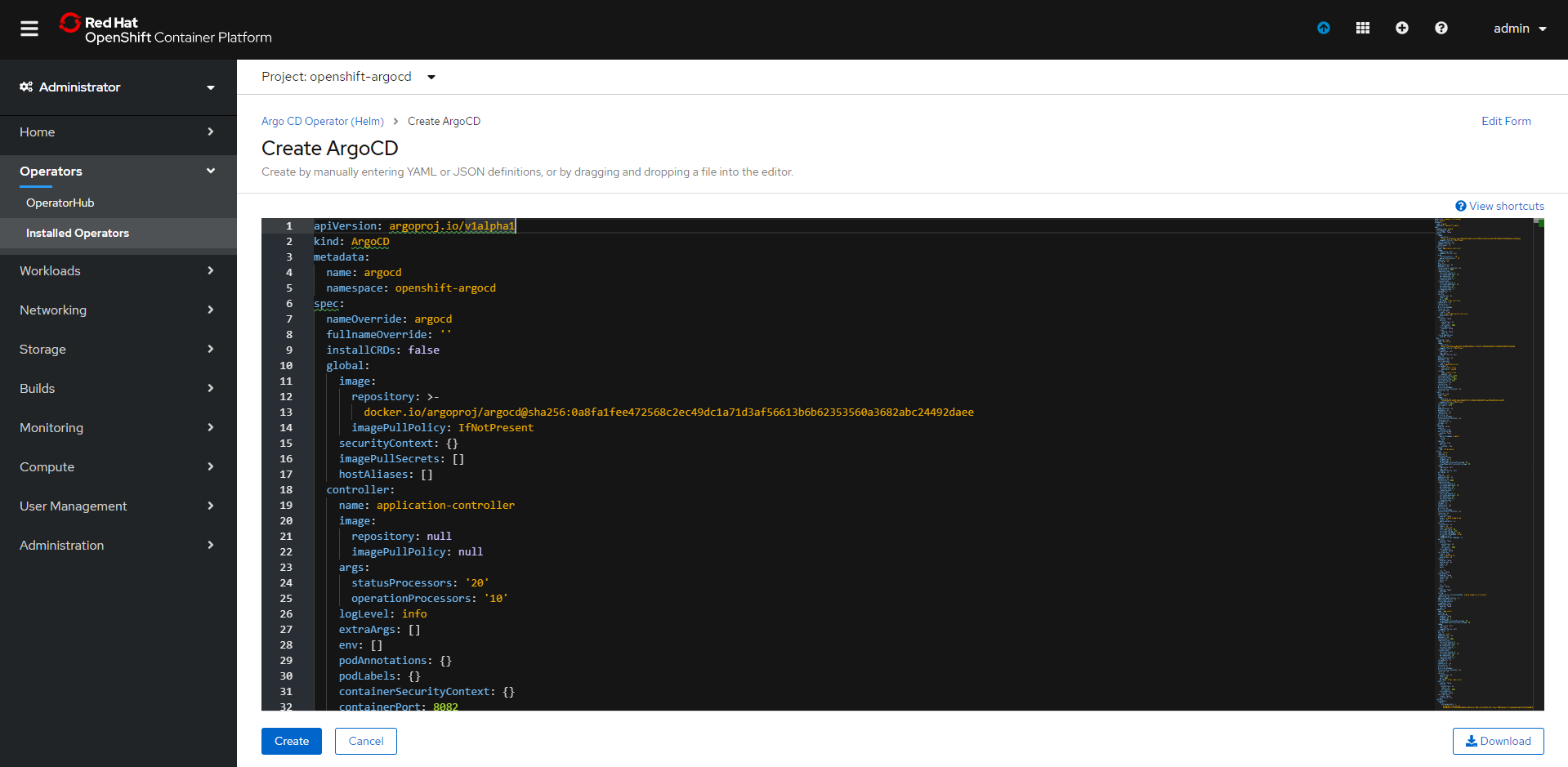Image resolution: width=1568 pixels, height=767 pixels.
Task: Open the Administrator perspective switcher
Action: [118, 87]
